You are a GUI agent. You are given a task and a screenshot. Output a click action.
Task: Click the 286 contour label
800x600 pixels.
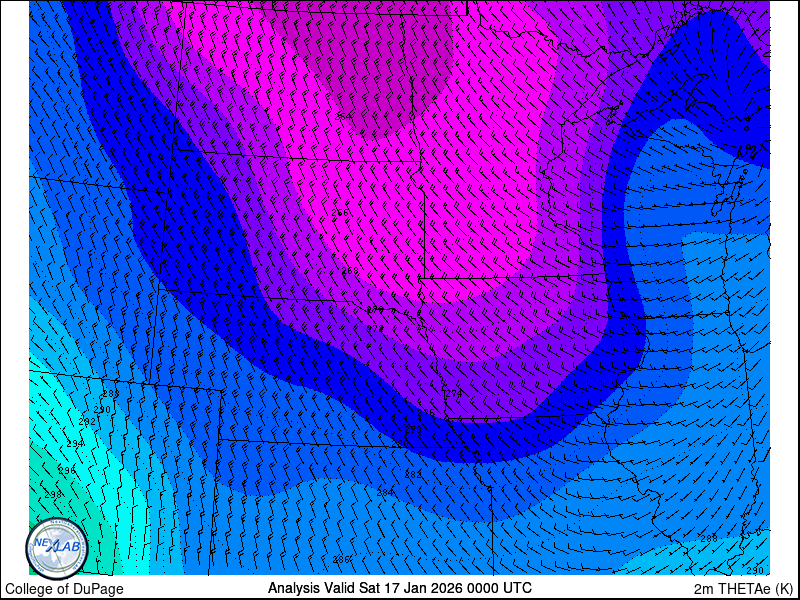click(x=341, y=560)
